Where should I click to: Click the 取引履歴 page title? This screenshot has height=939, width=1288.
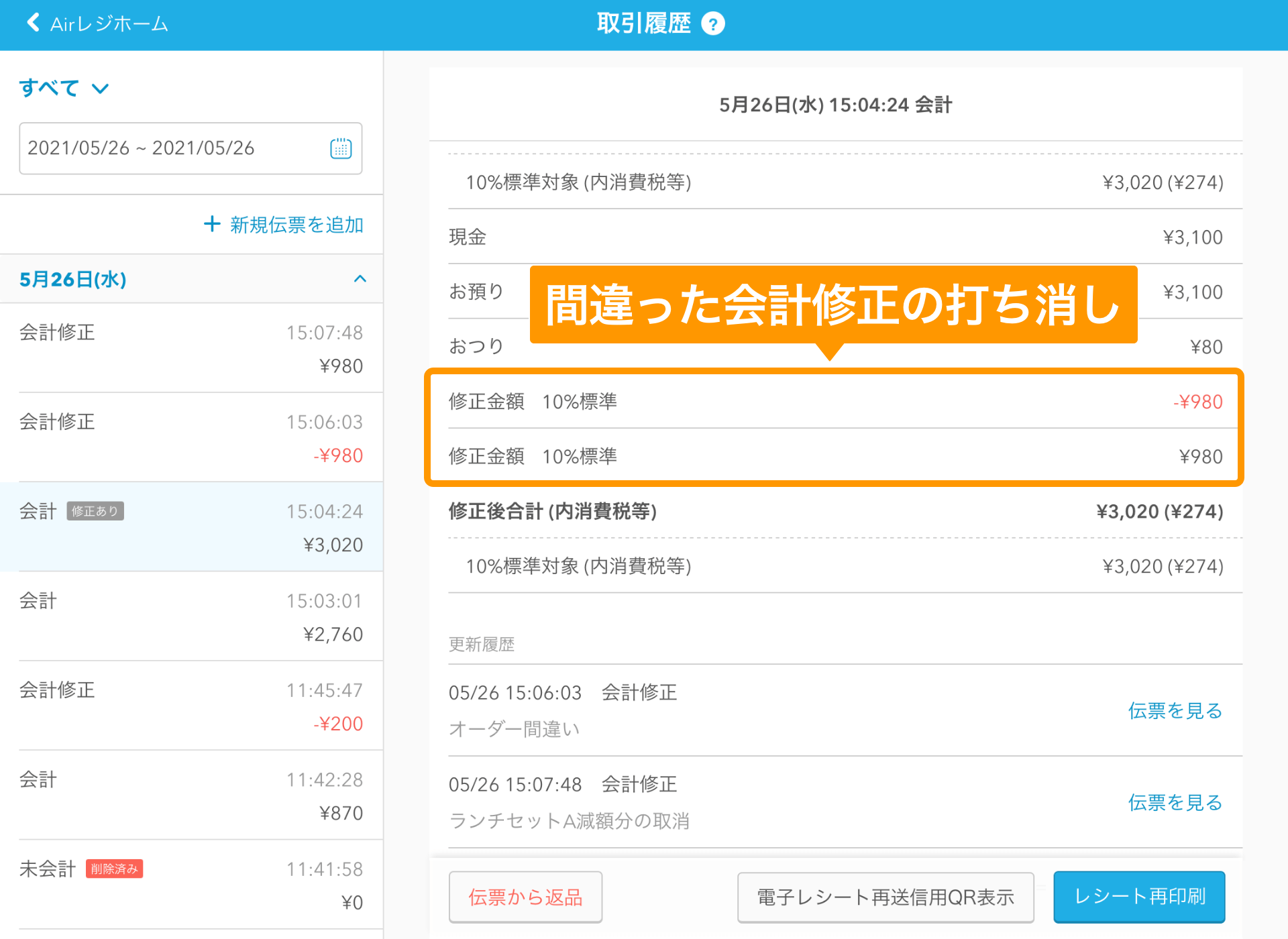(643, 24)
